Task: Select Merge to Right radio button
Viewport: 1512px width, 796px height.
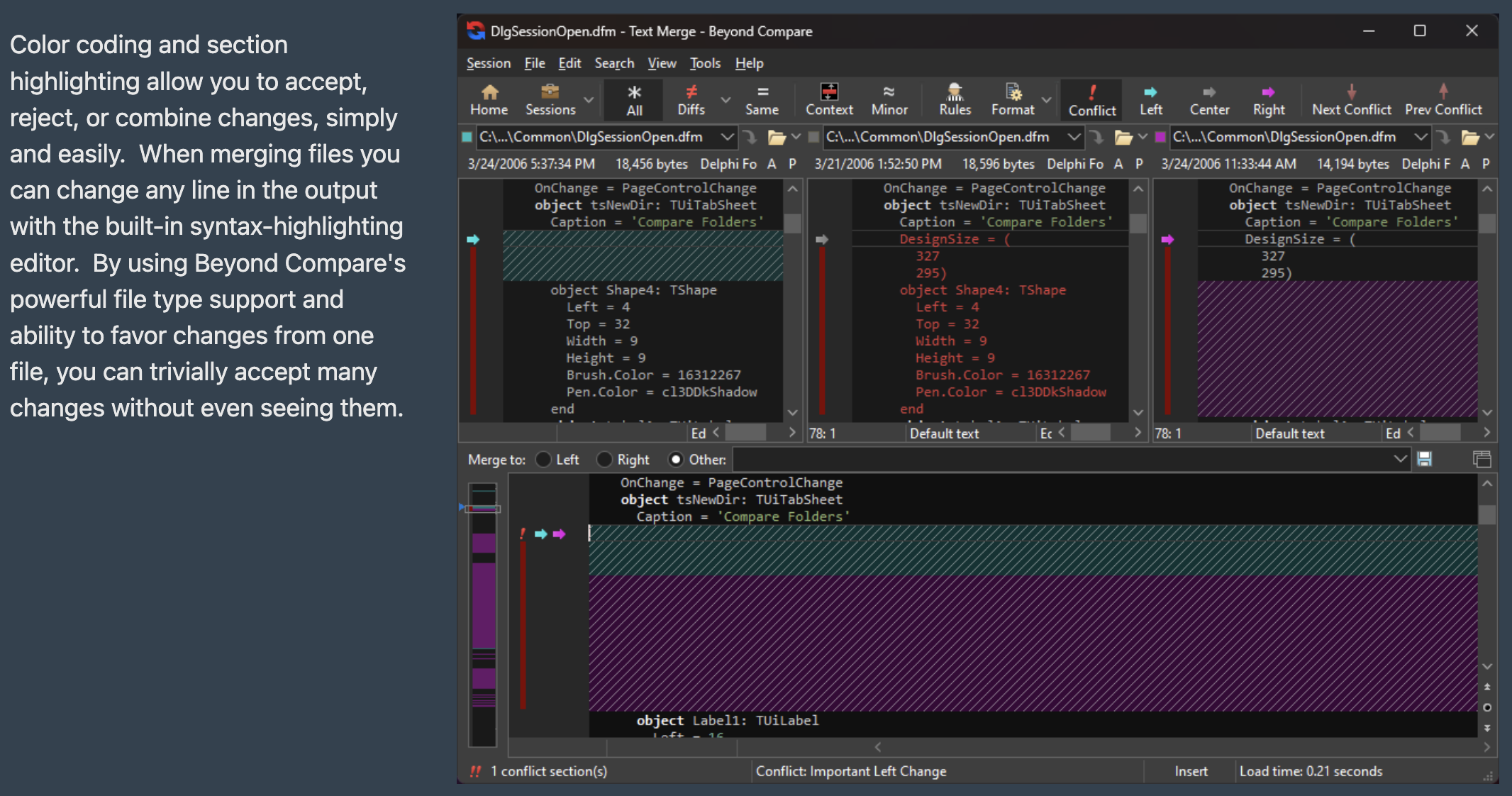Action: pyautogui.click(x=604, y=460)
